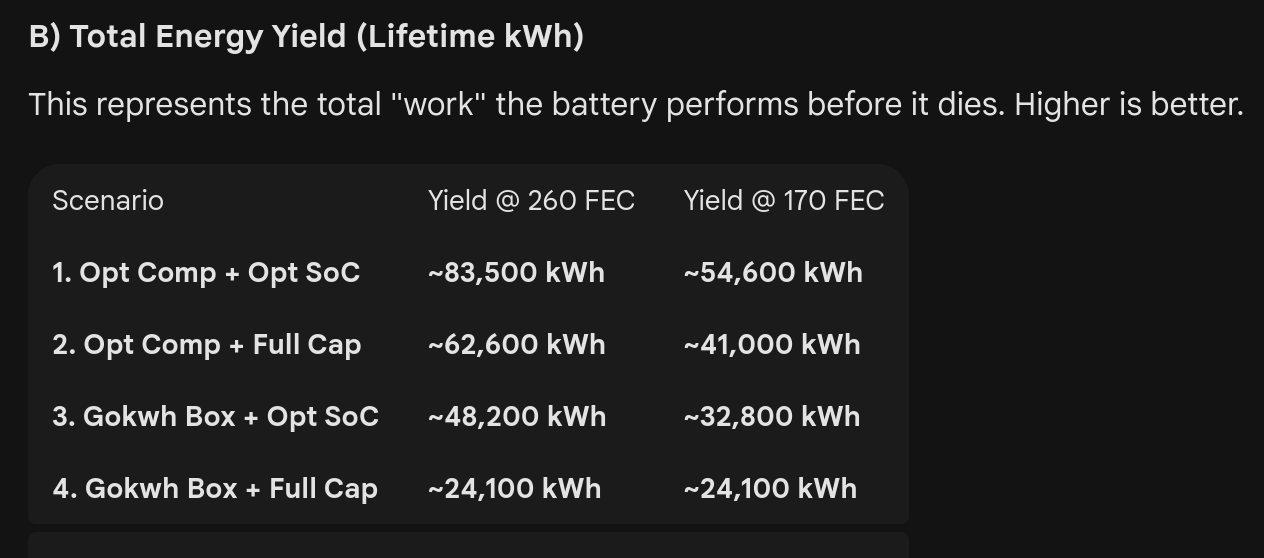
Task: Click the quoted word "work" in the description
Action: click(440, 104)
